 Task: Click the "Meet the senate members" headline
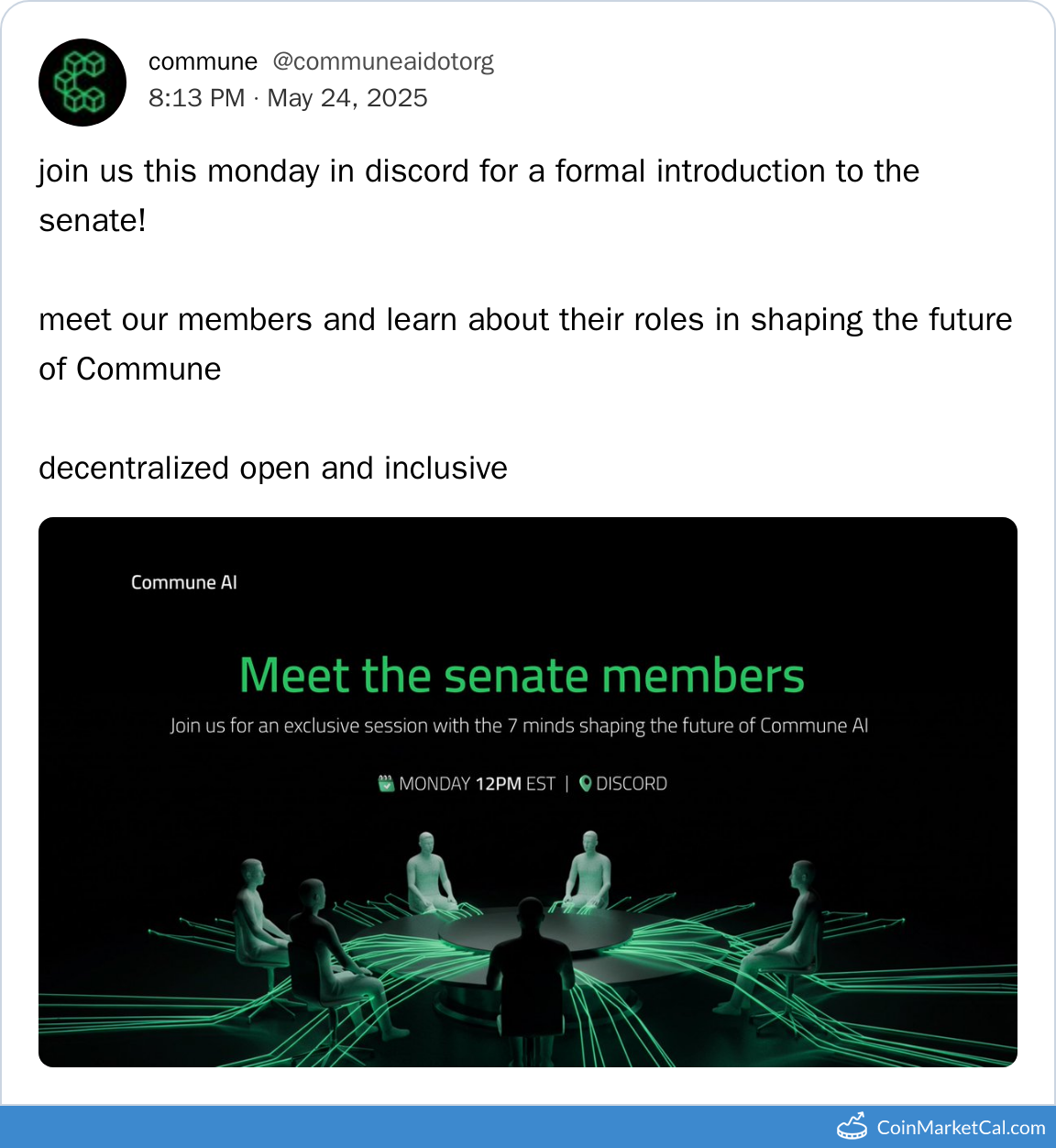(522, 676)
